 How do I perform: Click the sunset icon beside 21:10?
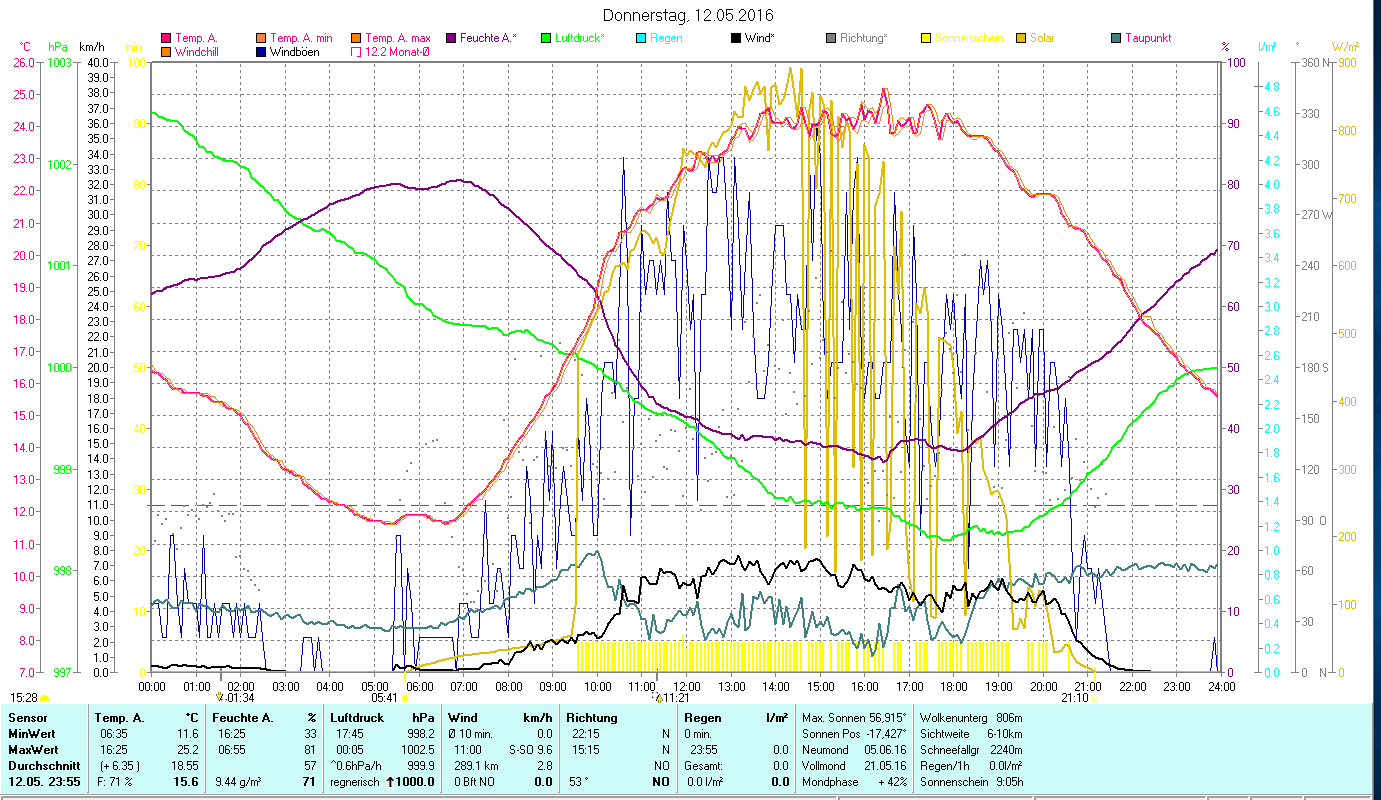1094,698
